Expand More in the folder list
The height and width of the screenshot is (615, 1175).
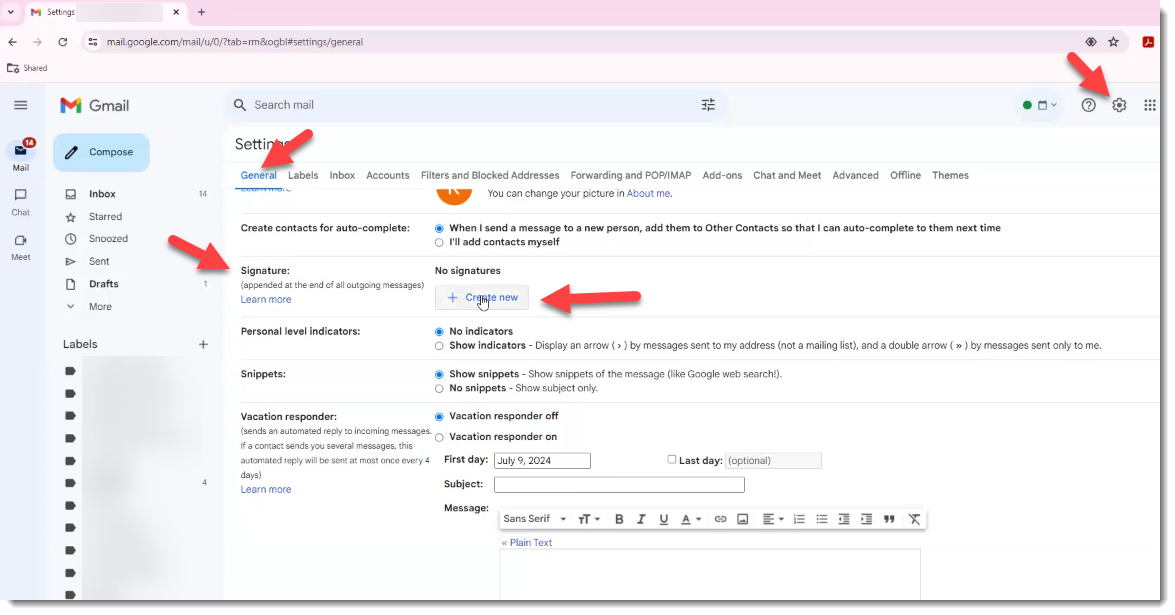(100, 306)
